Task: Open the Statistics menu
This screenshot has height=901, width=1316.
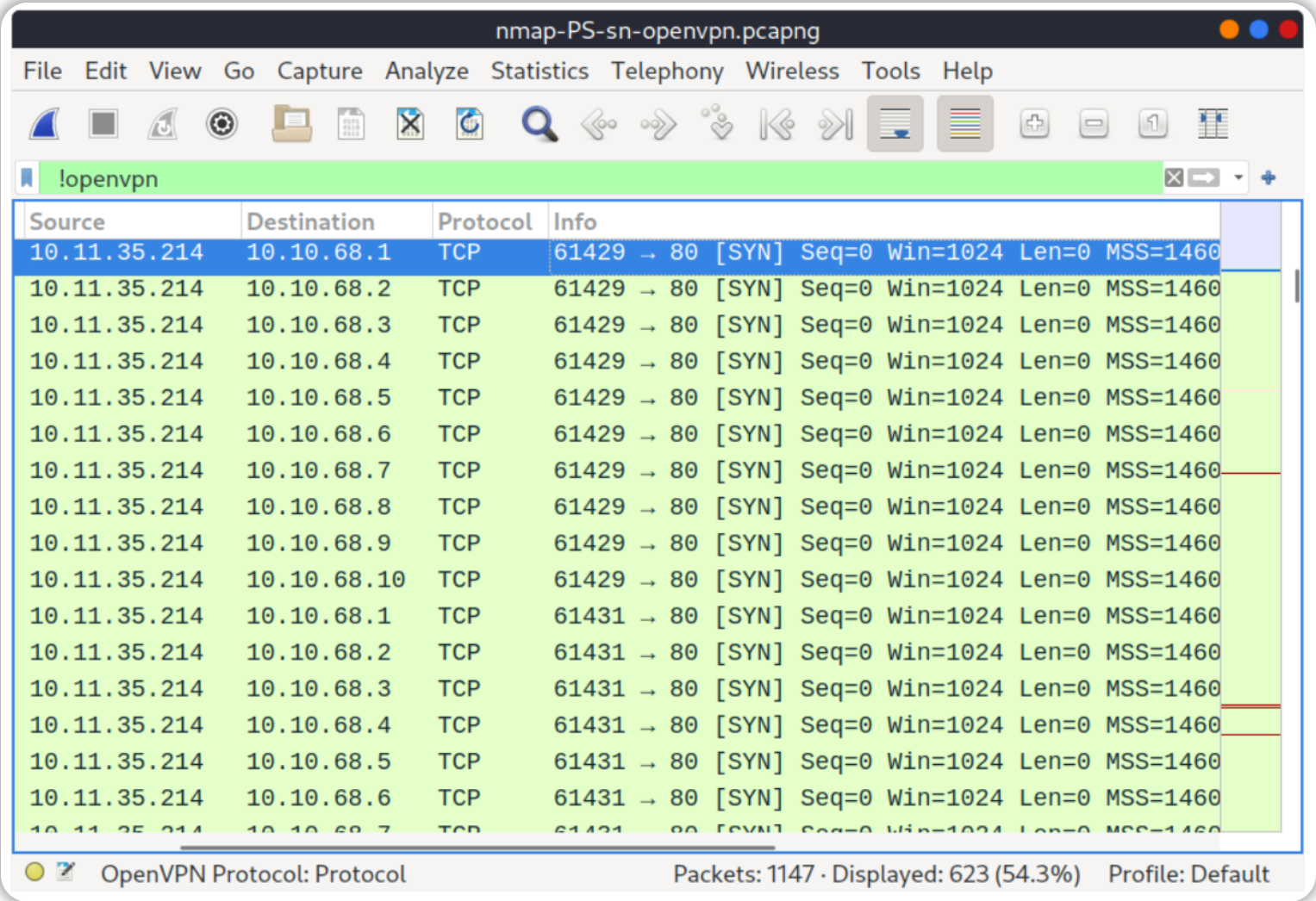Action: point(539,71)
